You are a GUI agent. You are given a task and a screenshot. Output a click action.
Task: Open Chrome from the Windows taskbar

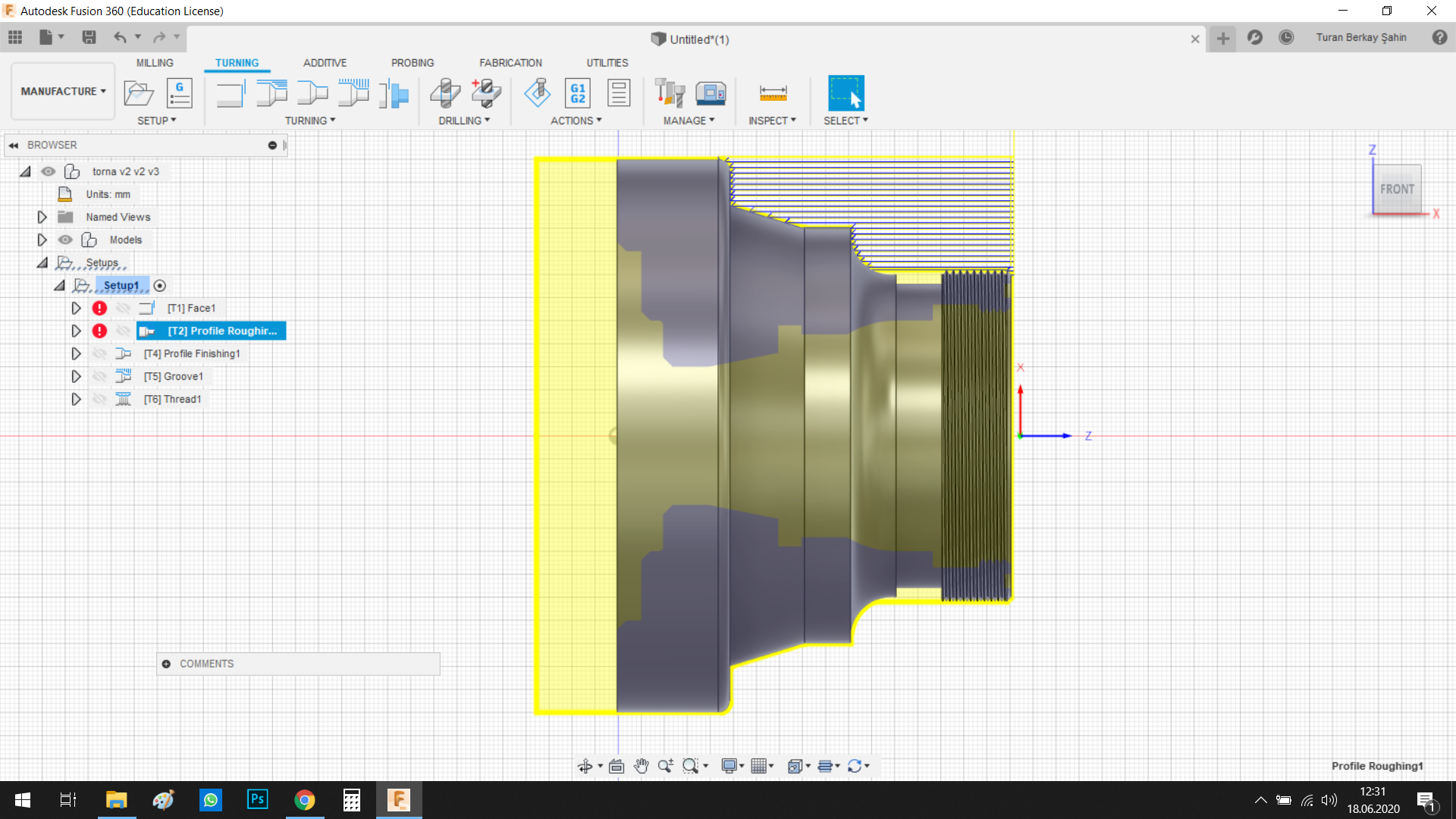pos(305,800)
